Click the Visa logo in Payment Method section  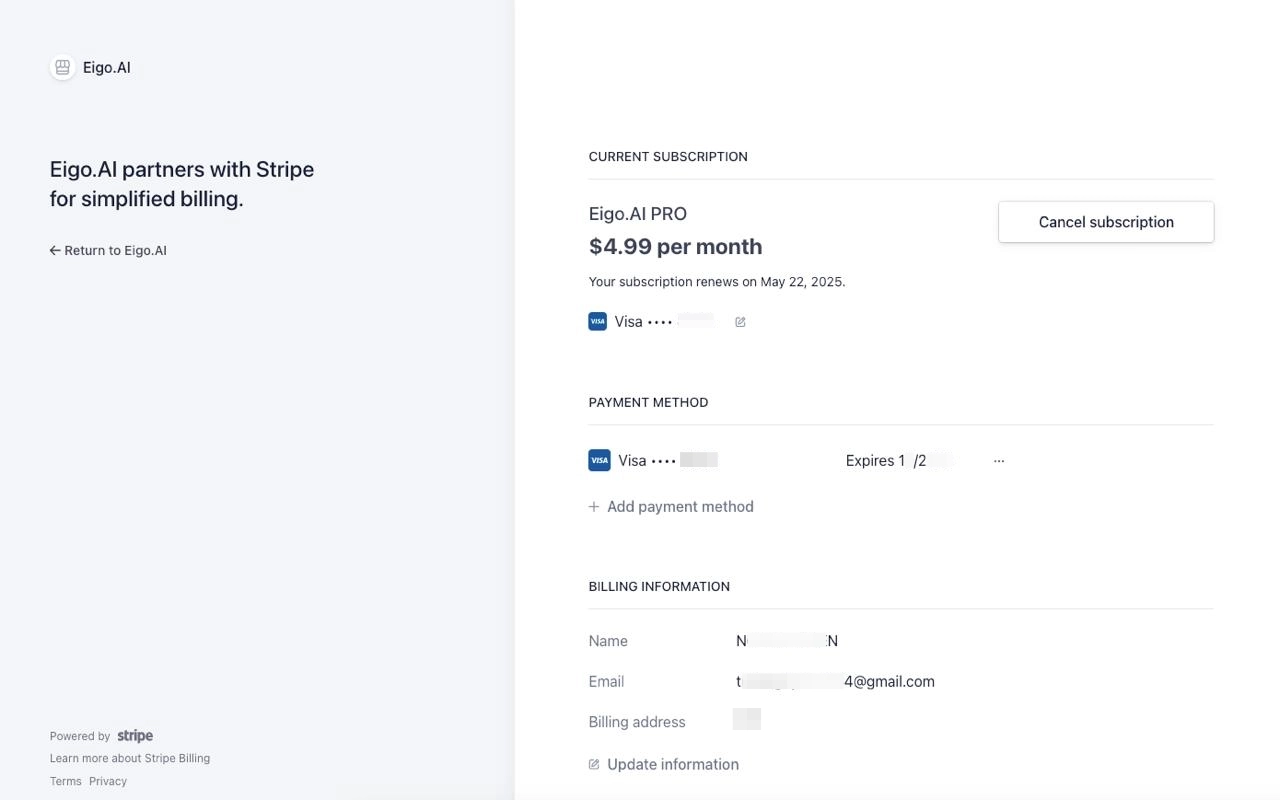coord(599,461)
